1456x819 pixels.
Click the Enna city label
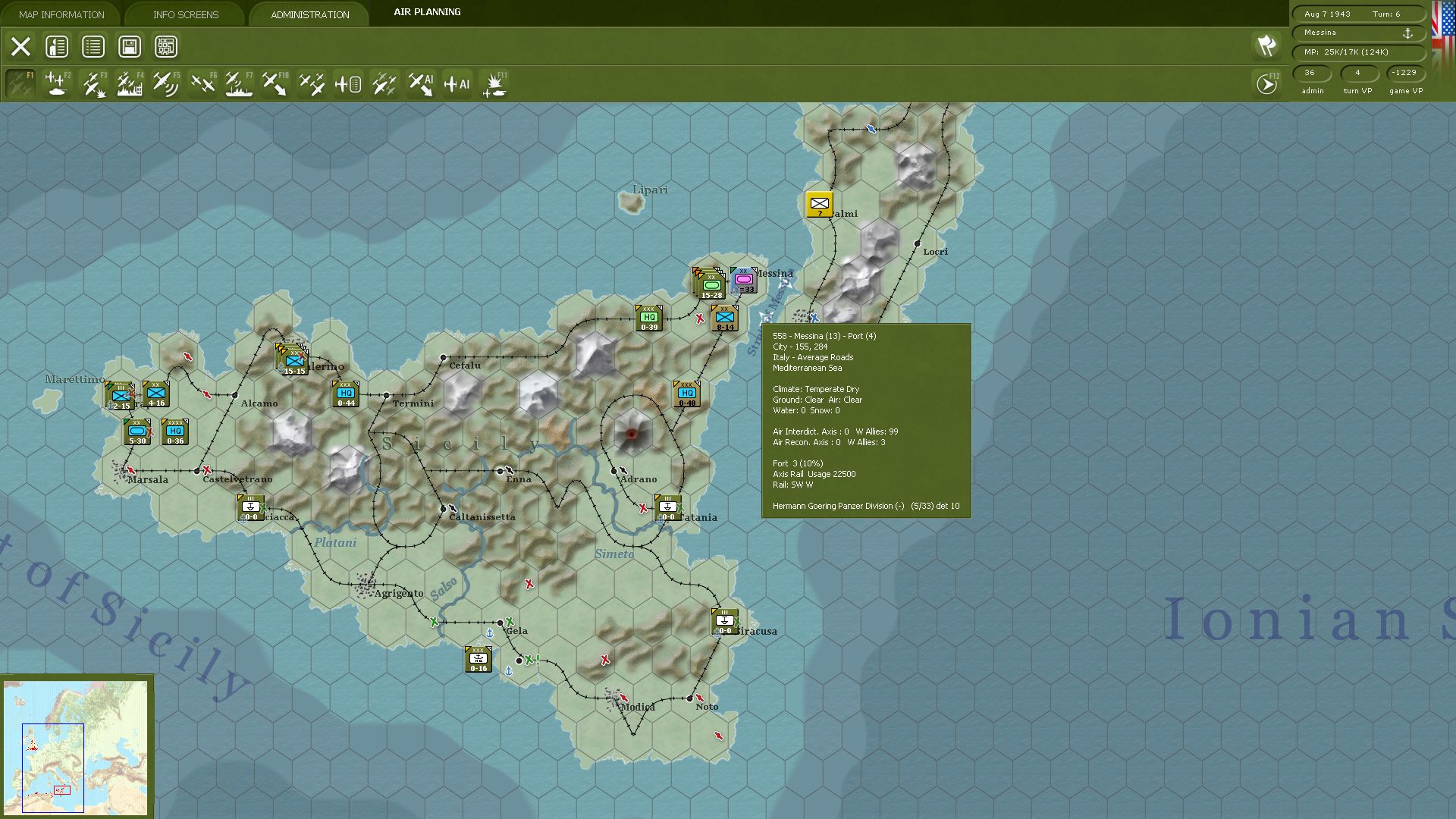click(x=519, y=479)
